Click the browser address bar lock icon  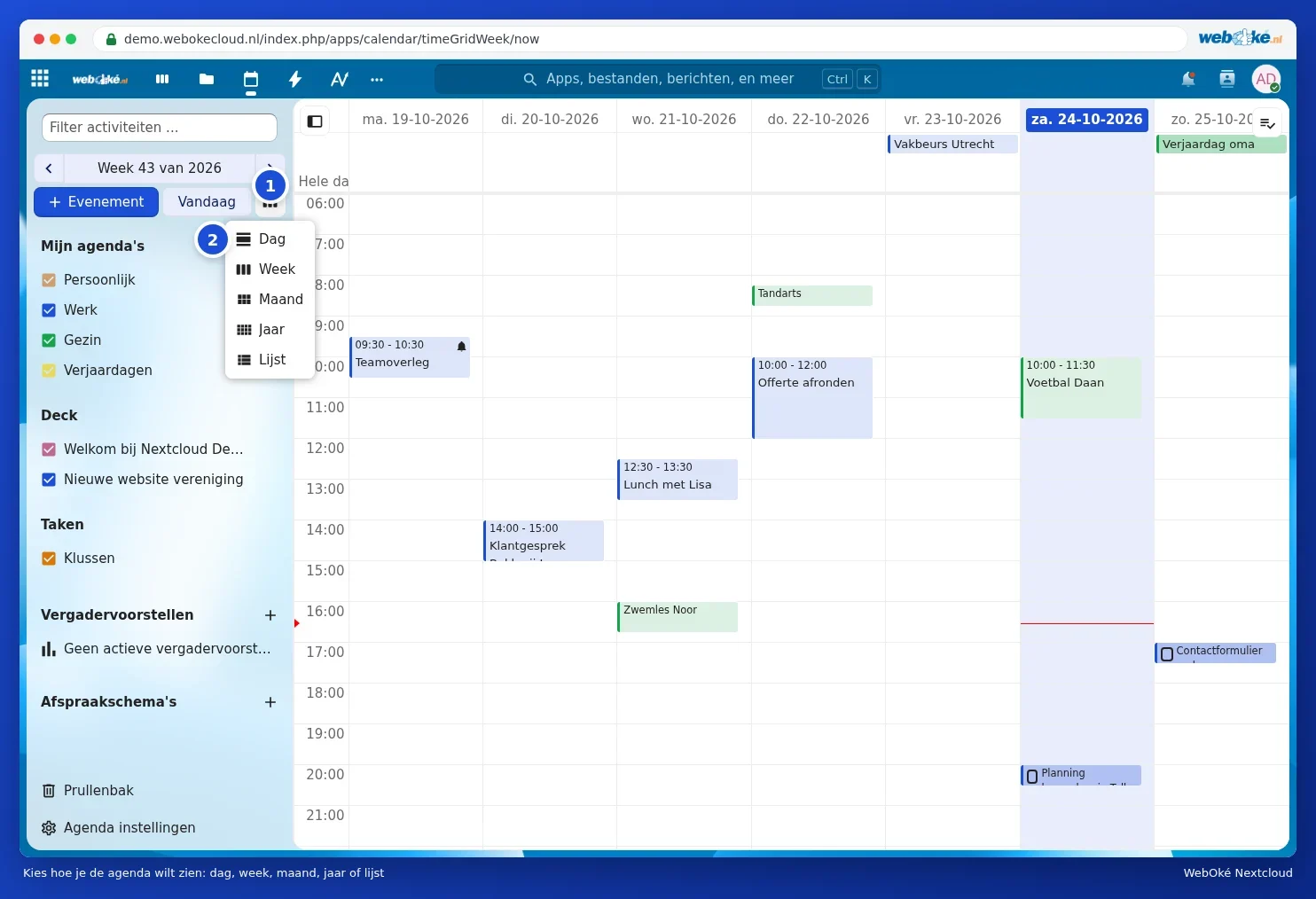tap(111, 39)
